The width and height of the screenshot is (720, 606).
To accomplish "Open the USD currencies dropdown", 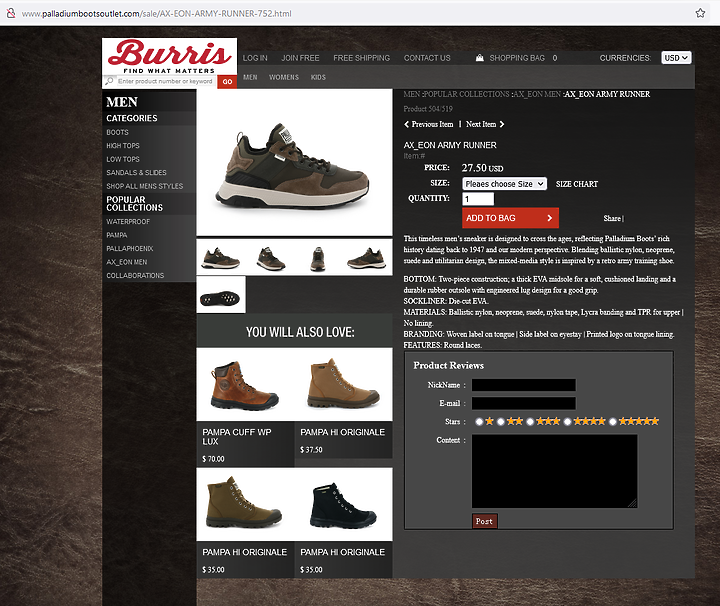I will pyautogui.click(x=676, y=58).
